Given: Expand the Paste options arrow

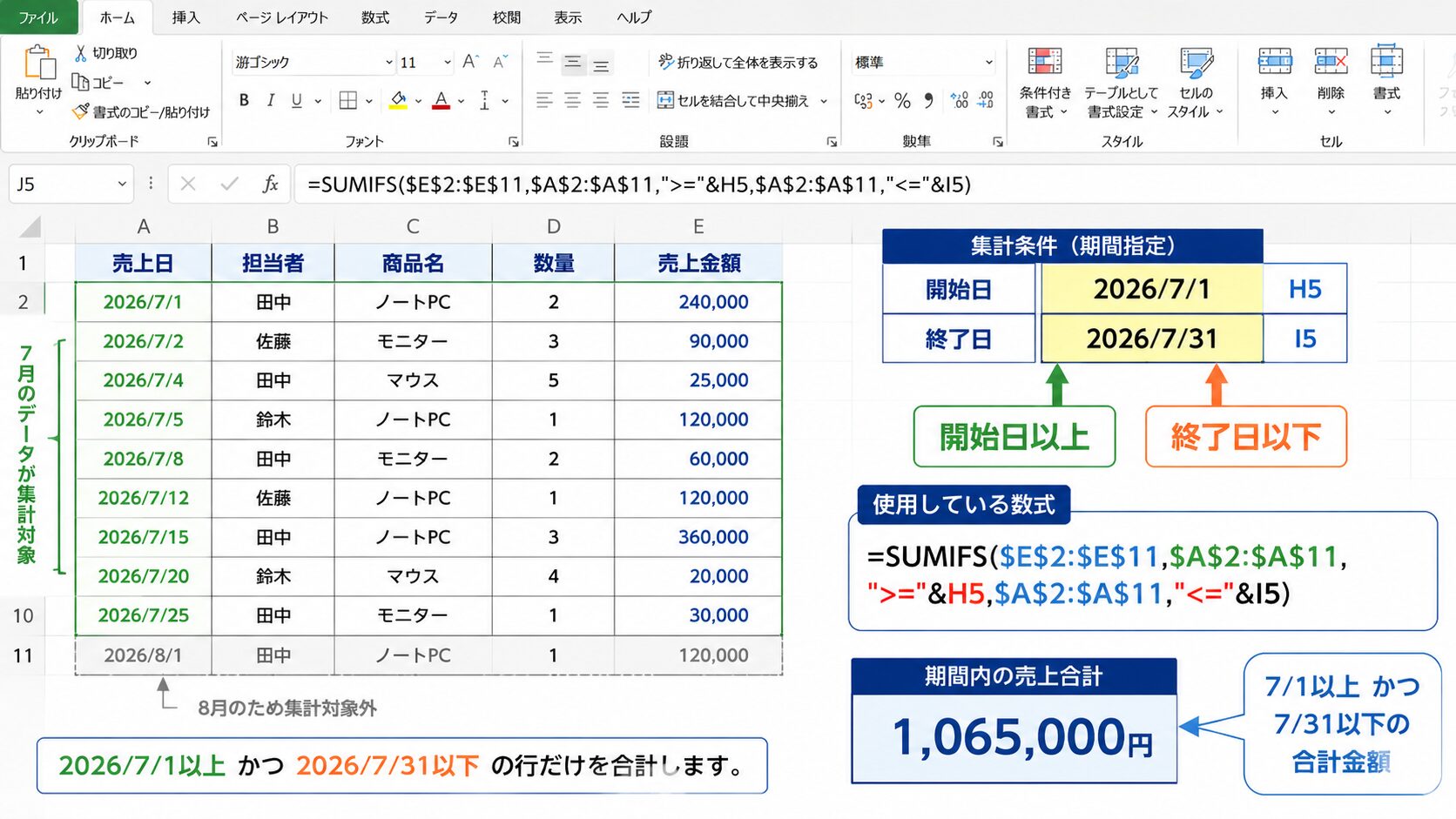Looking at the screenshot, I should (x=38, y=112).
